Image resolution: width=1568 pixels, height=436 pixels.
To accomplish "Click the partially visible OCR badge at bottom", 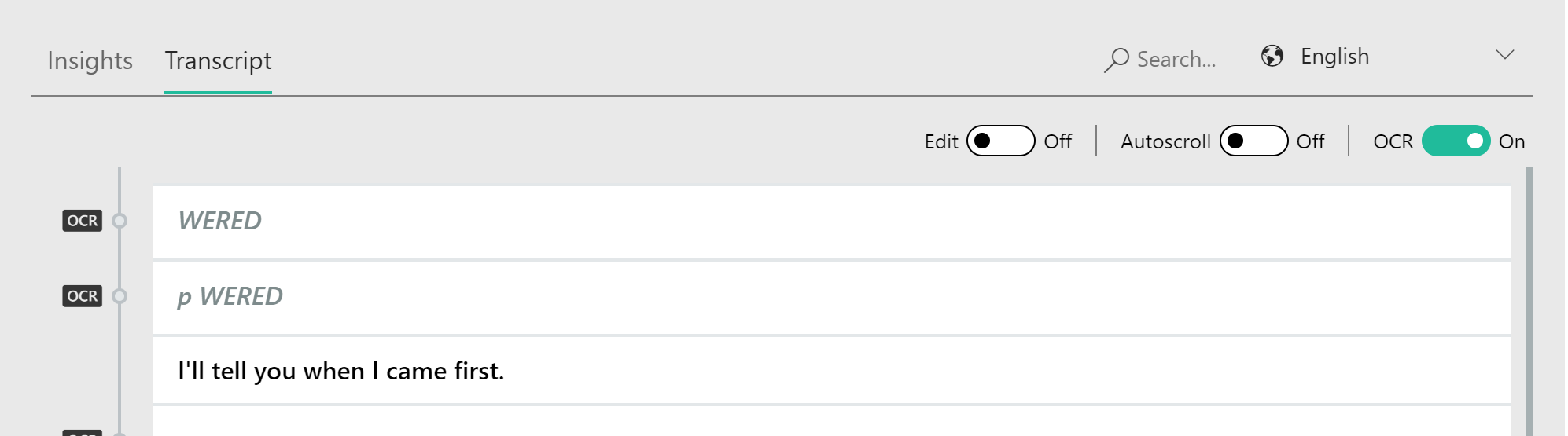I will click(x=83, y=432).
